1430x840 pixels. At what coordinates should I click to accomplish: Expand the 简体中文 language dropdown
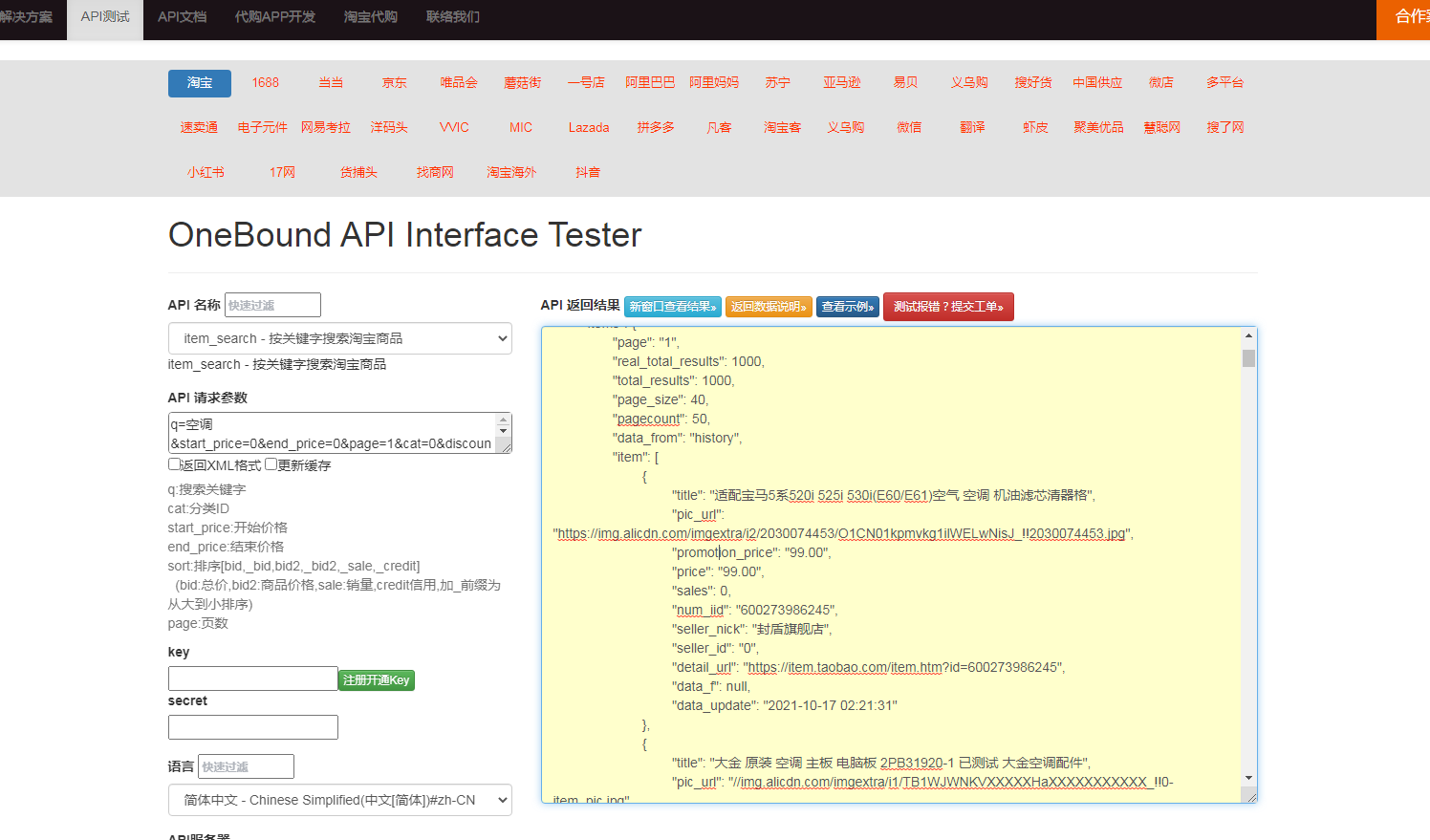pyautogui.click(x=340, y=800)
